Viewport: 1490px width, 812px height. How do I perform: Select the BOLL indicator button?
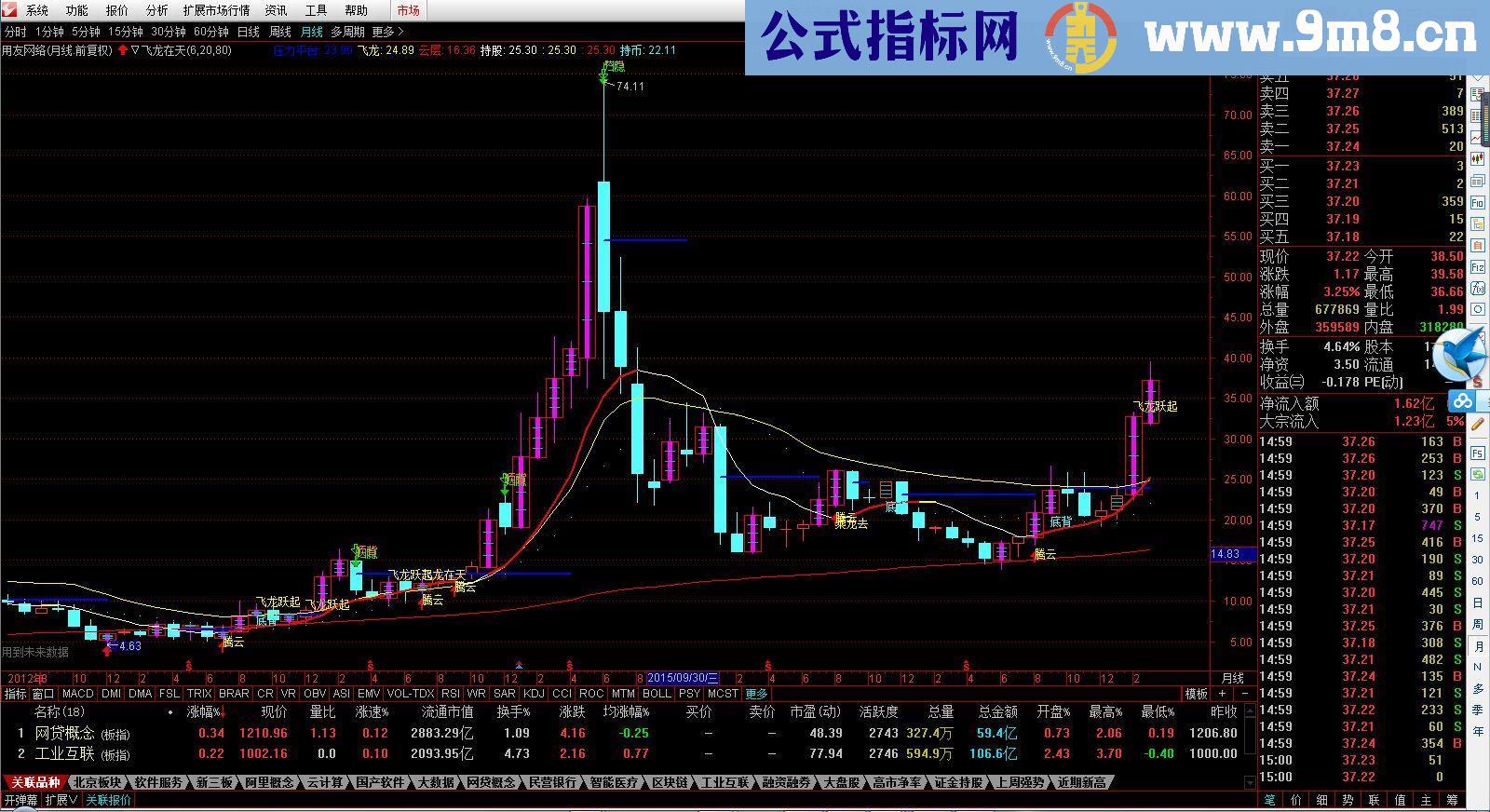[657, 694]
